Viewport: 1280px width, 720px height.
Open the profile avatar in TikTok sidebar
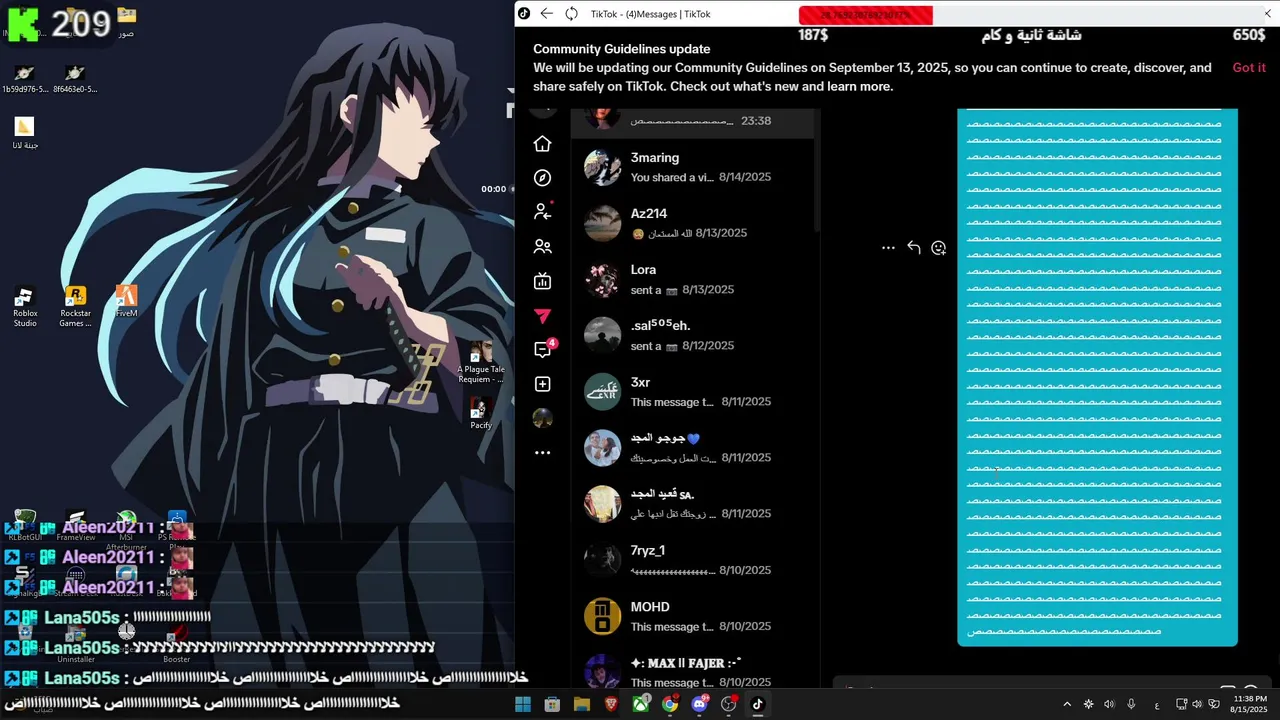click(542, 418)
